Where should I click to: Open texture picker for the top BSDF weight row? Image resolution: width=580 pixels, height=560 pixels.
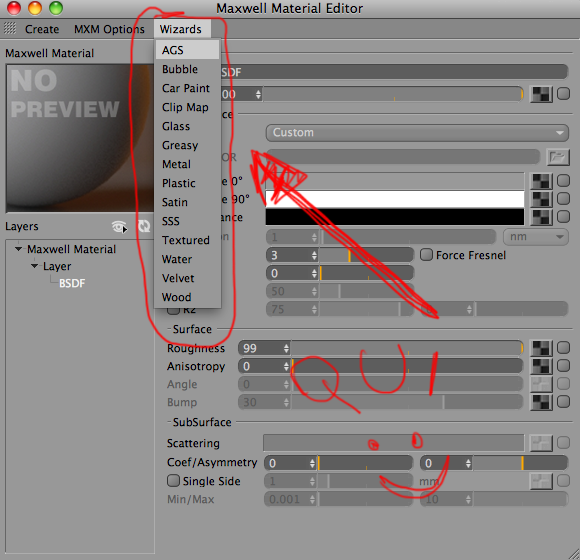541,94
